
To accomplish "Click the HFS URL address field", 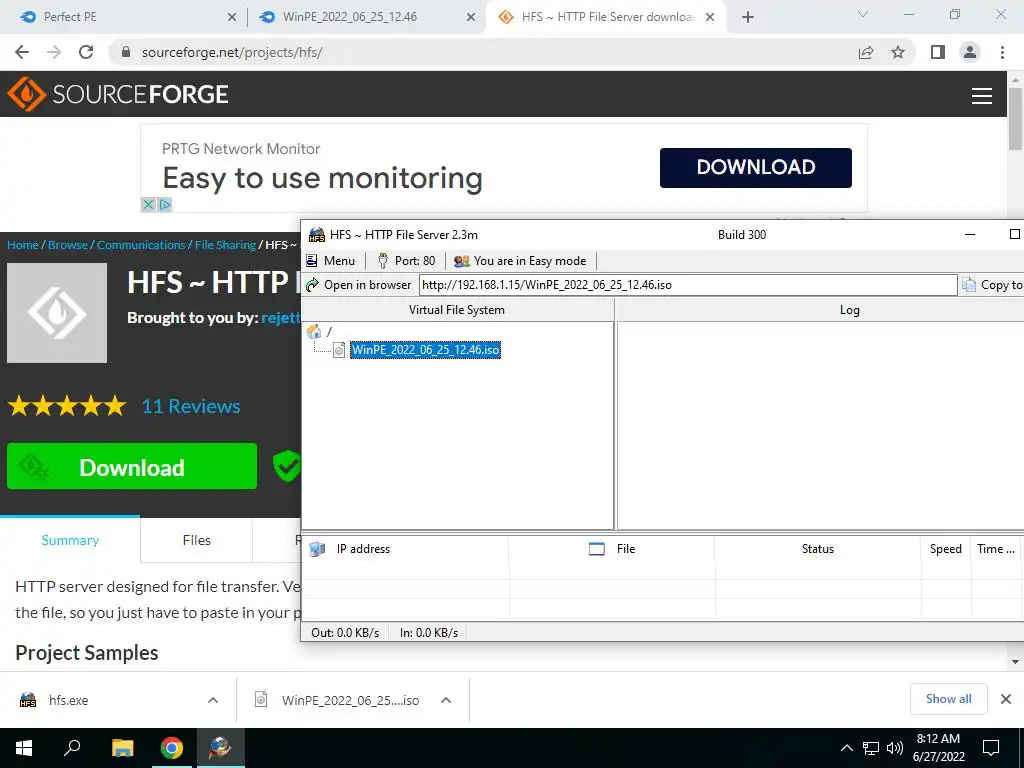I will pos(688,285).
